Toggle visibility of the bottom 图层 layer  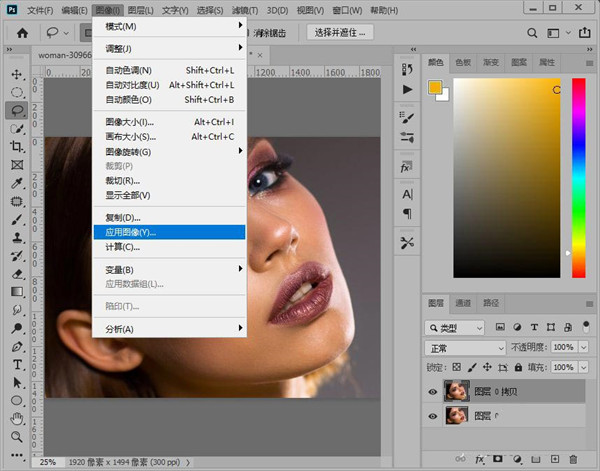click(433, 417)
